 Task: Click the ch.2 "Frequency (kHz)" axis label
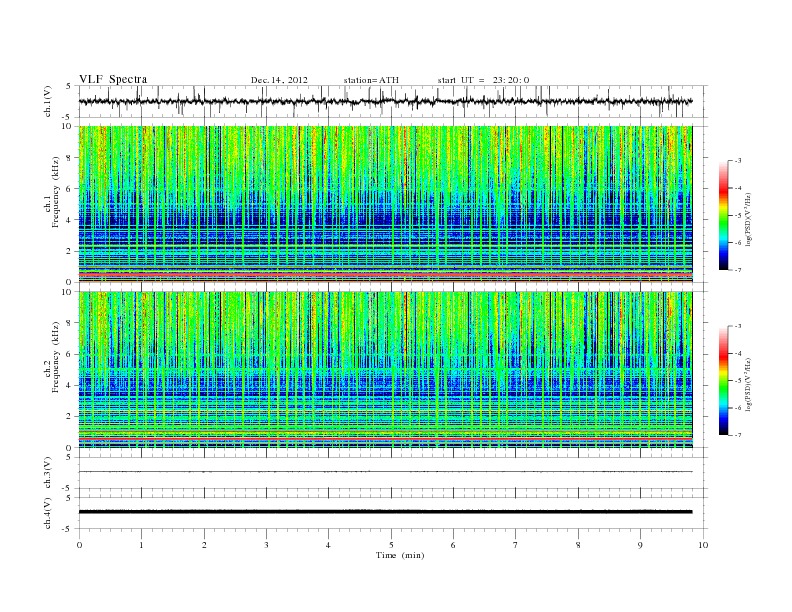(x=56, y=358)
